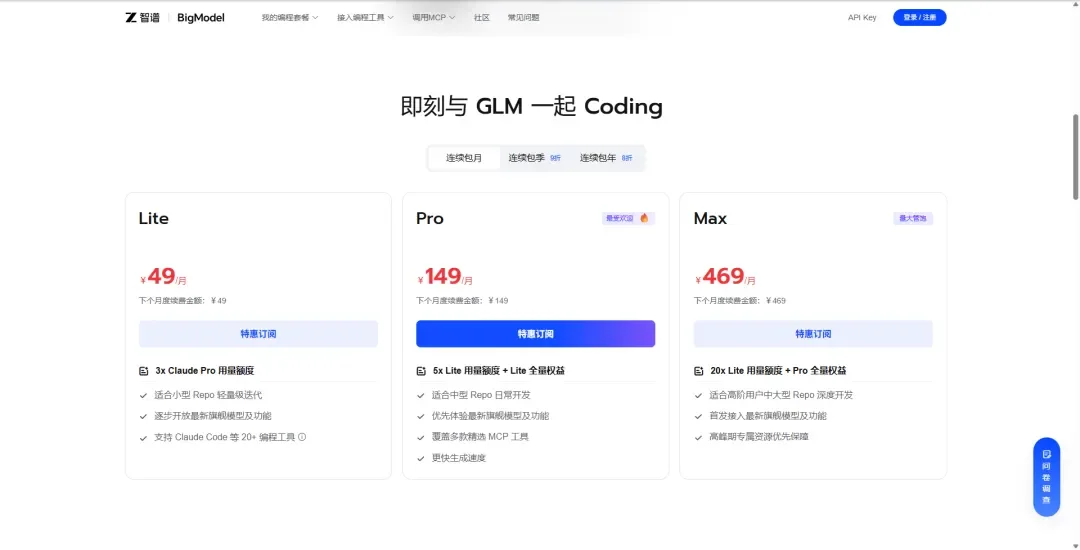The image size is (1080, 550).
Task: Open the BigModel home link
Action: point(200,17)
